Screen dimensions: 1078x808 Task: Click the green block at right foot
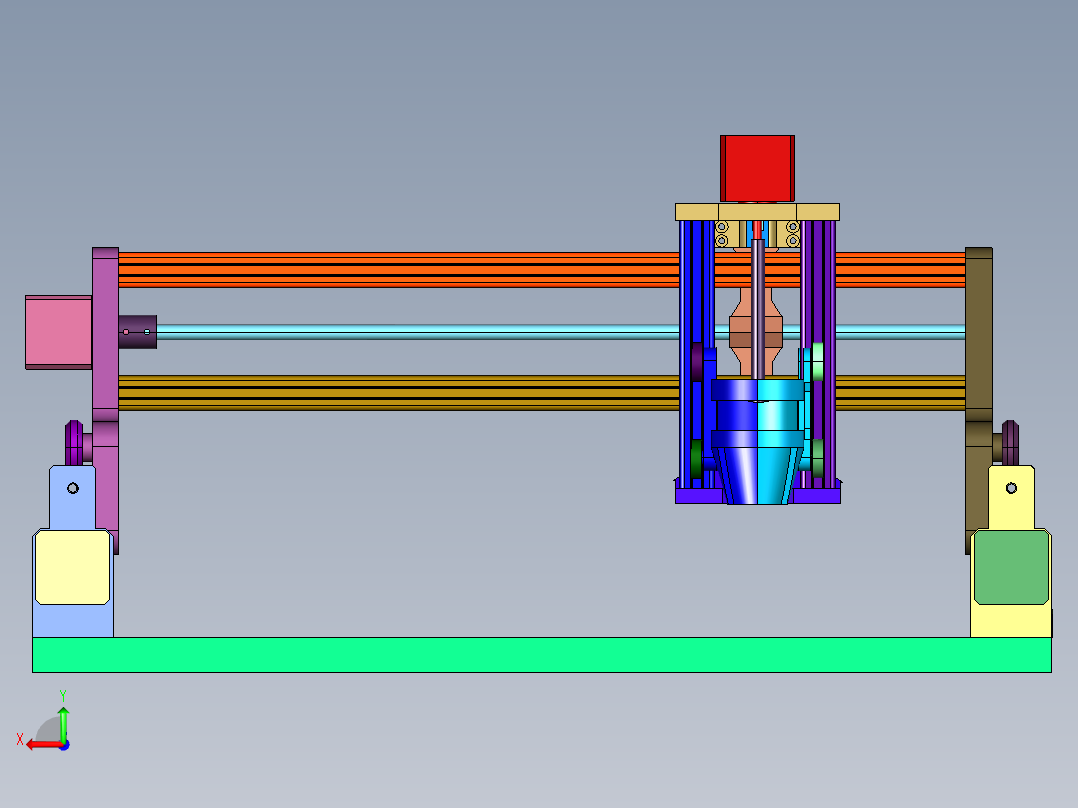tap(1011, 567)
